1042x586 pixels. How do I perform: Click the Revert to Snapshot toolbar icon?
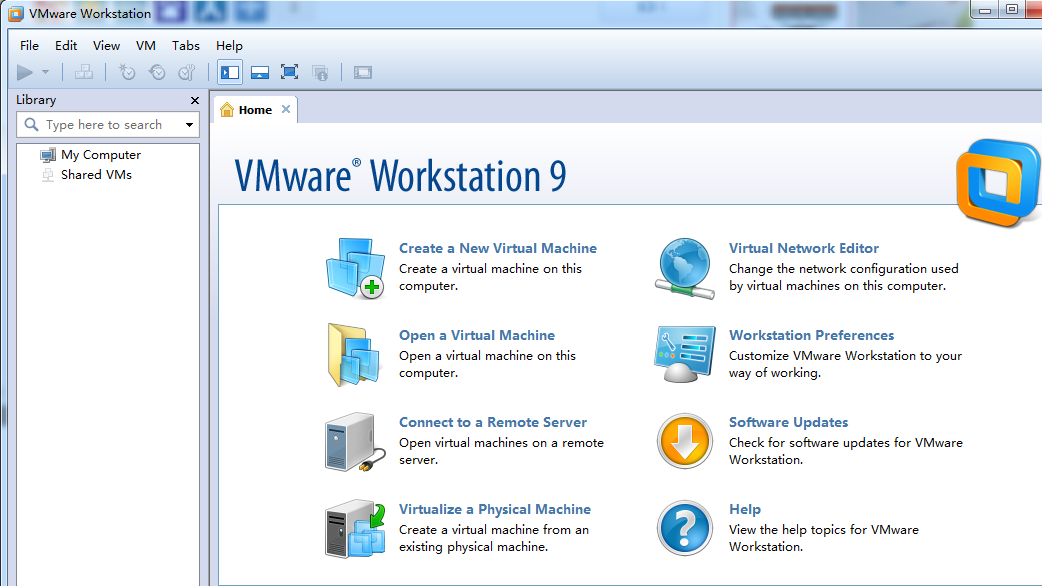click(x=157, y=72)
